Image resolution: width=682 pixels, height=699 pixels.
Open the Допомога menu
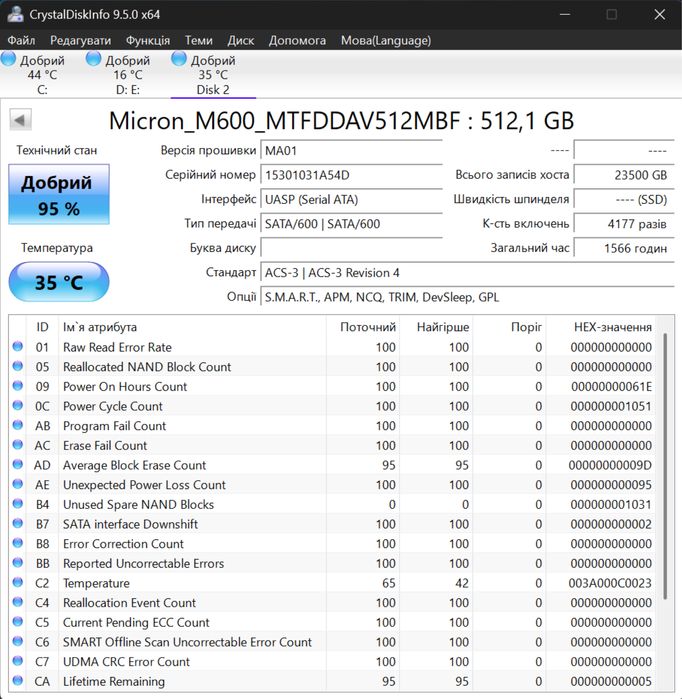(297, 41)
